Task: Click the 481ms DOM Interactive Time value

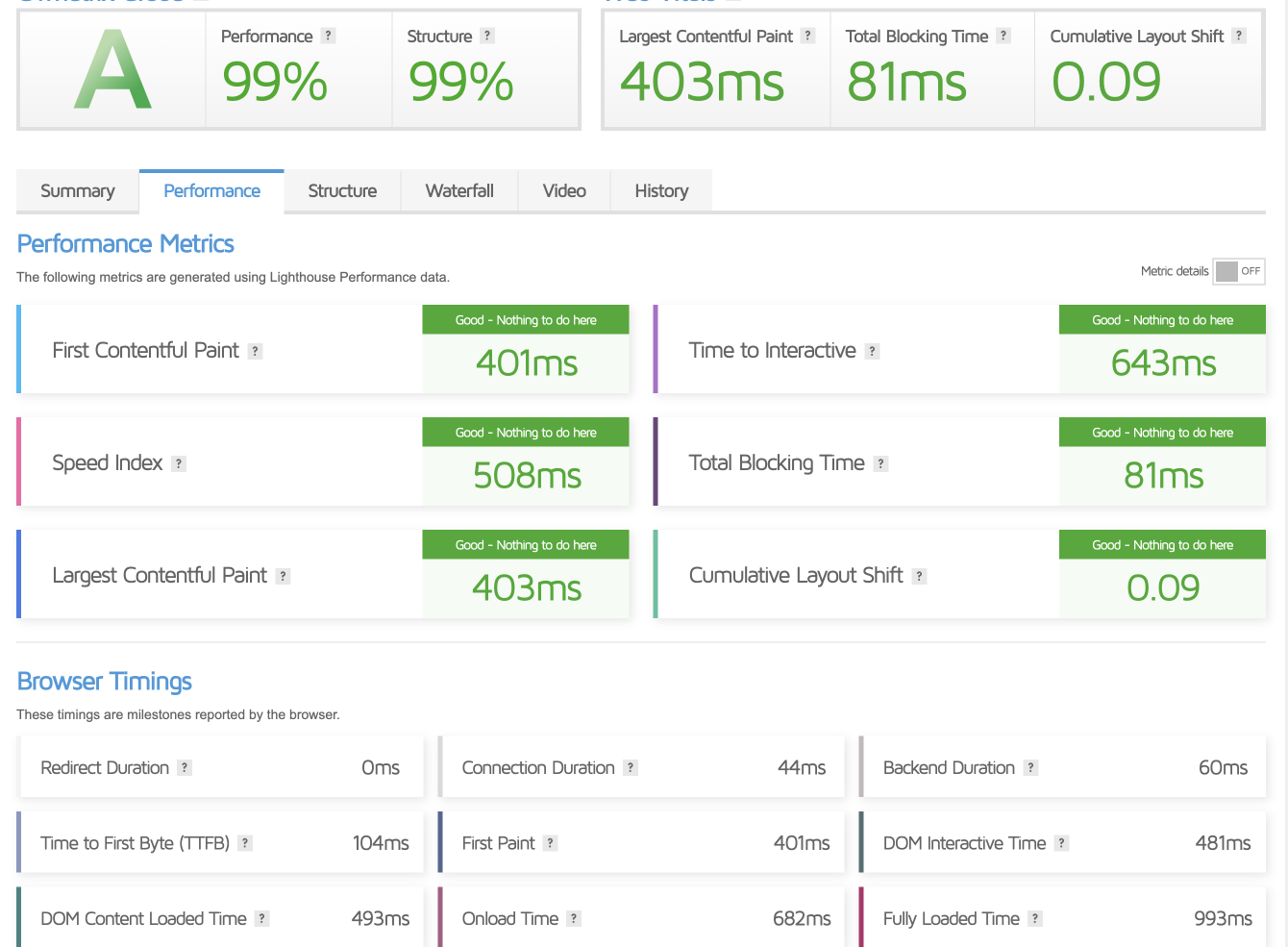Action: point(1223,843)
